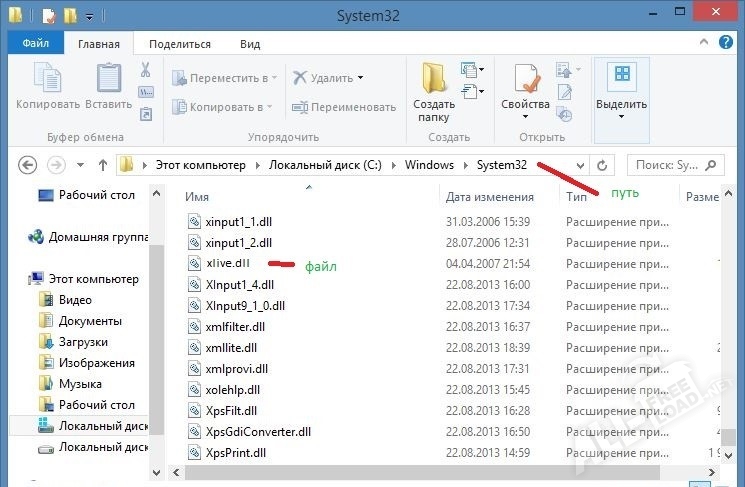
Task: Sort files by Дата изменения column
Action: click(x=490, y=197)
